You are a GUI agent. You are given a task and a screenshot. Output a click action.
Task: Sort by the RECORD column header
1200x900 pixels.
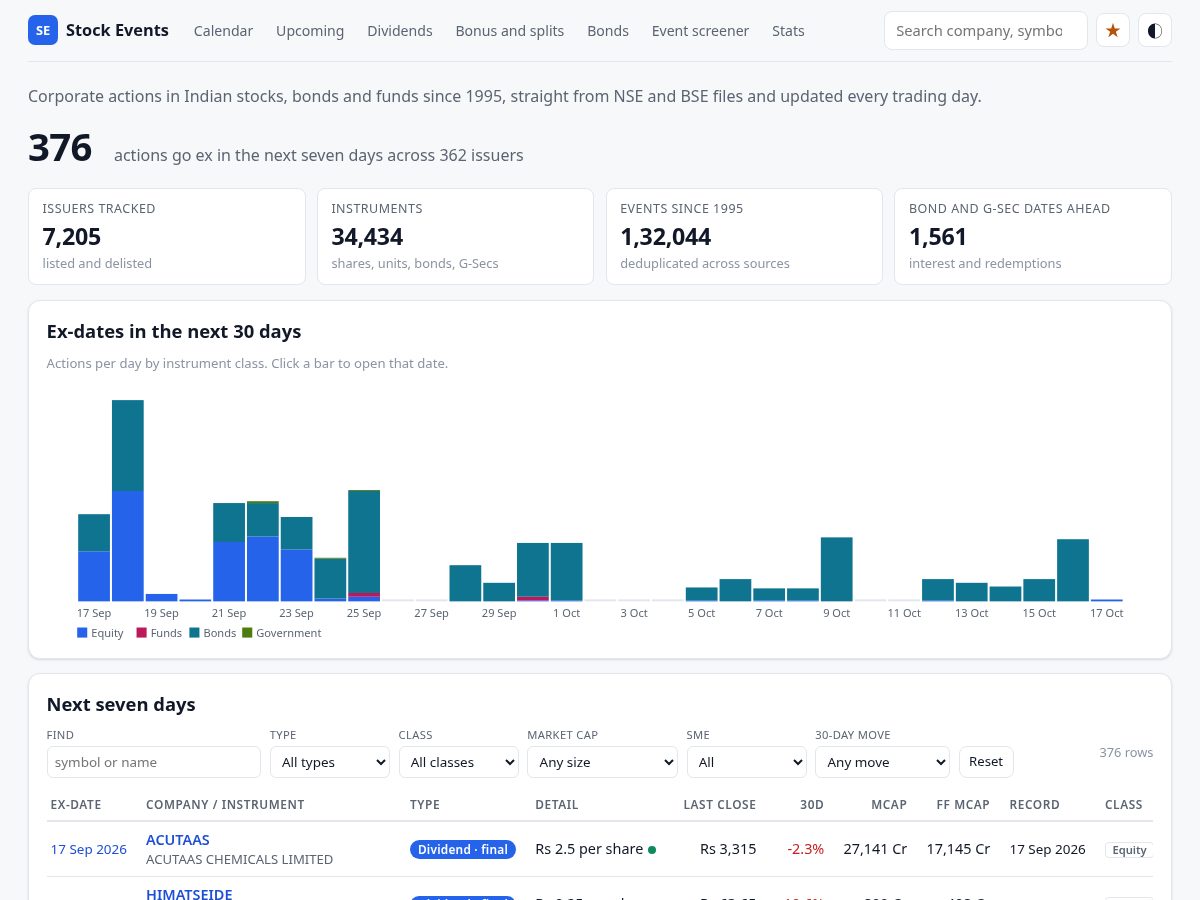tap(1034, 804)
